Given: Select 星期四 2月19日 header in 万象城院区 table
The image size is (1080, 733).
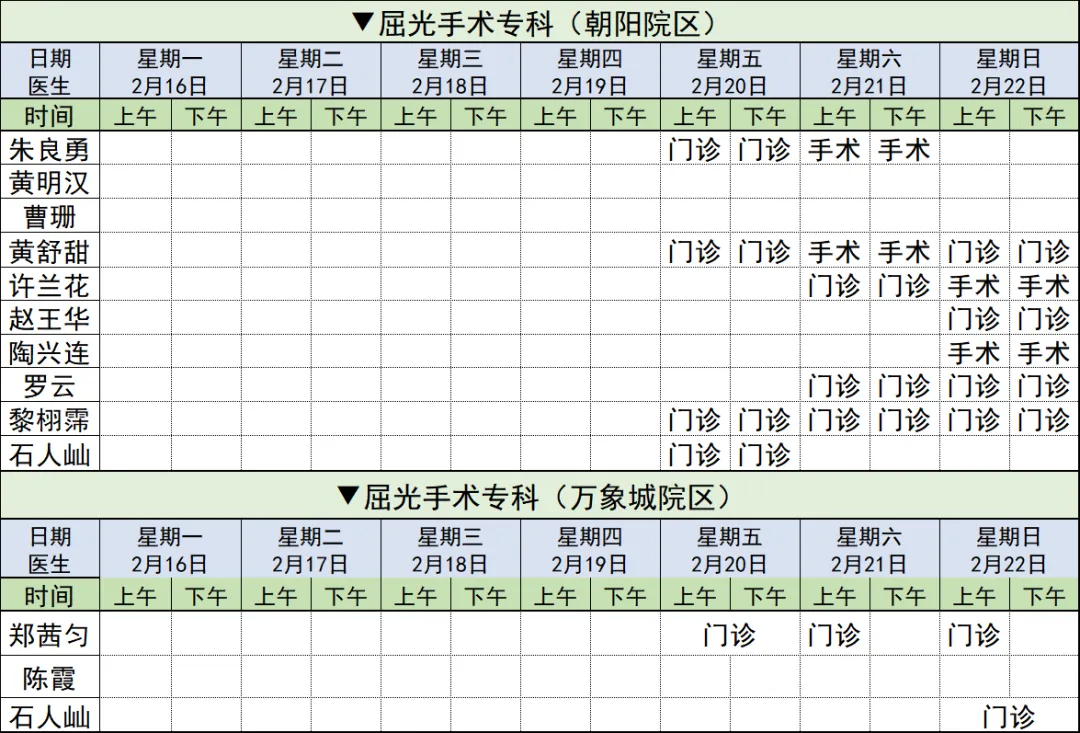Looking at the screenshot, I should click(x=590, y=550).
